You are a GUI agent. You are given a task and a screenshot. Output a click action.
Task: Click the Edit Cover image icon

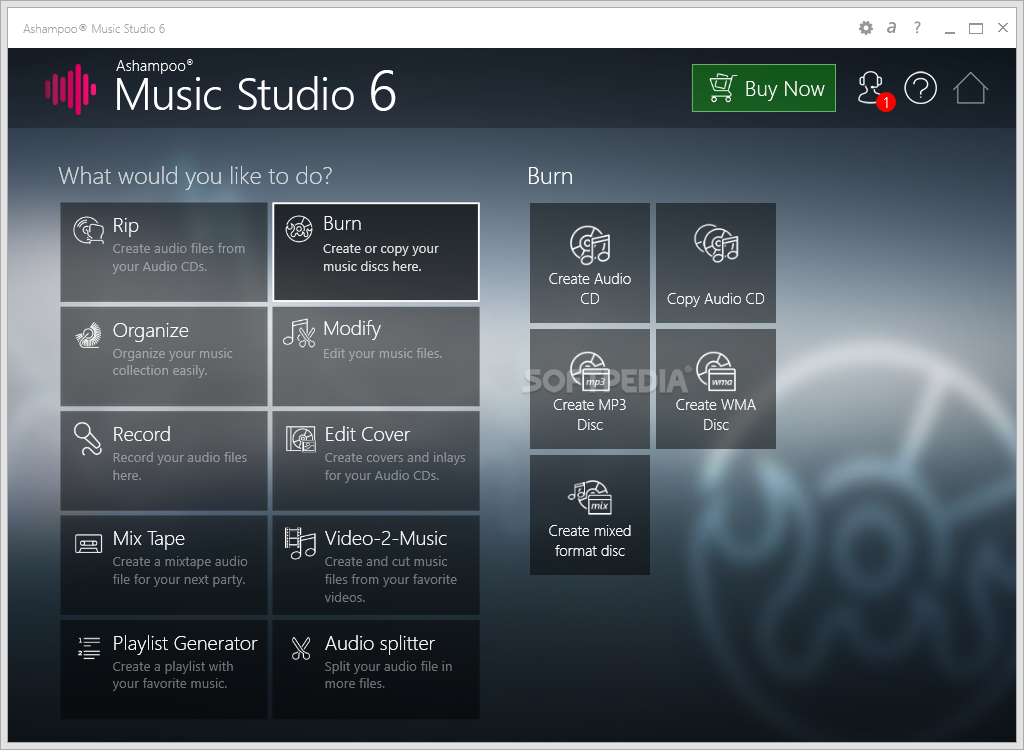(300, 439)
